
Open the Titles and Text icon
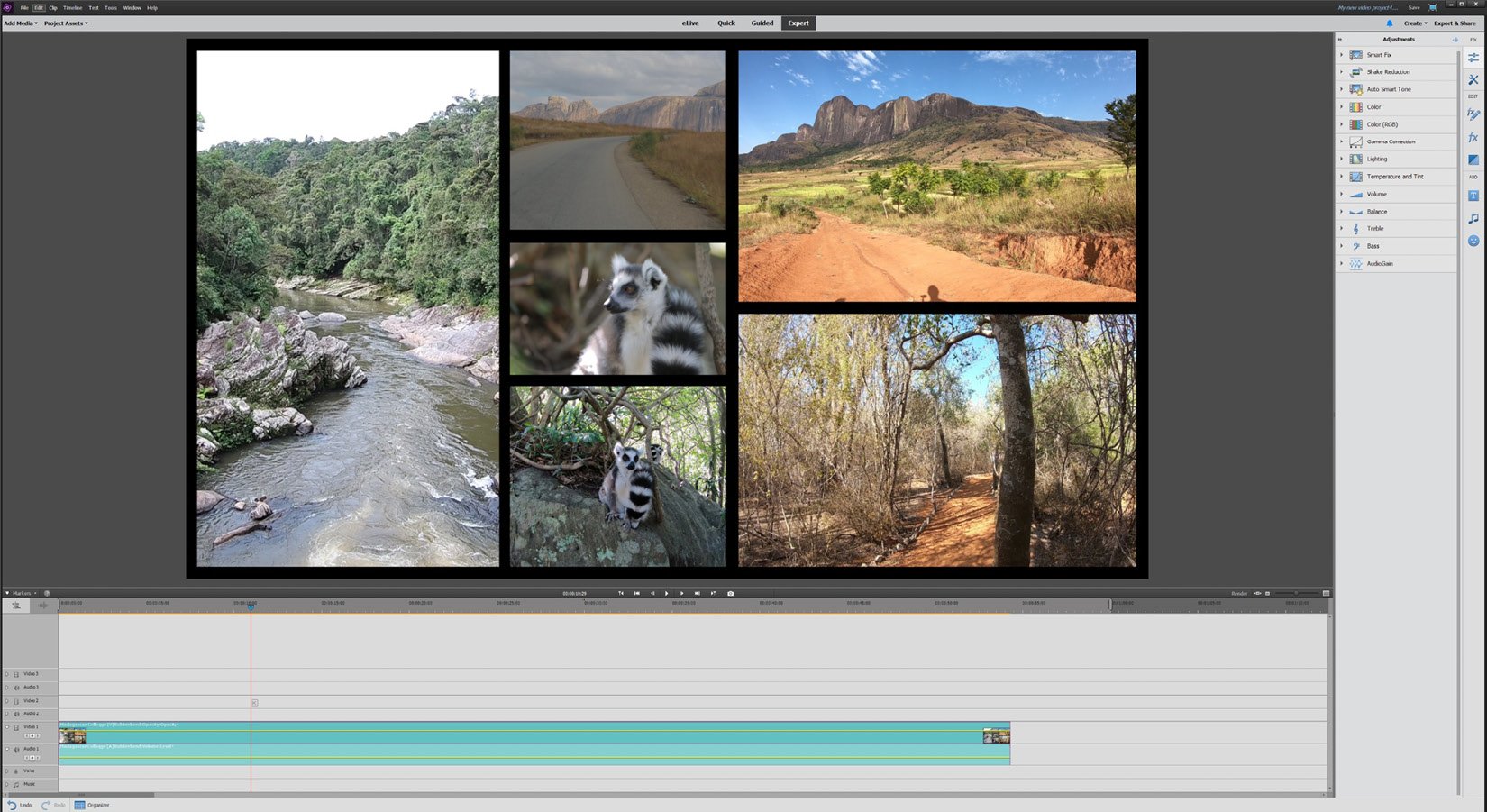(x=1473, y=196)
